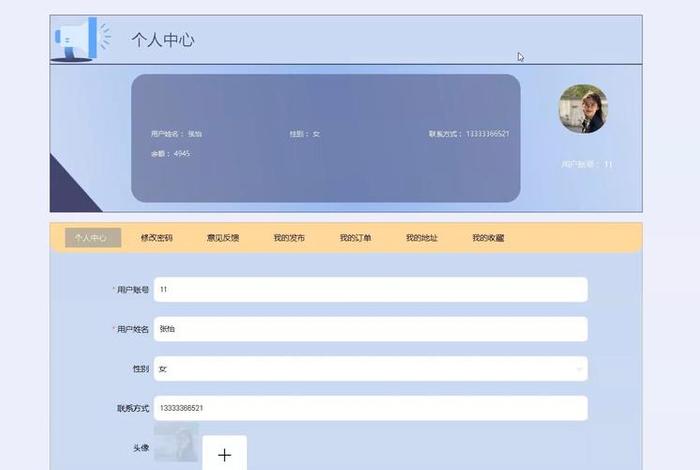Click the 个人中心 page title
The image size is (700, 470).
[x=163, y=40]
